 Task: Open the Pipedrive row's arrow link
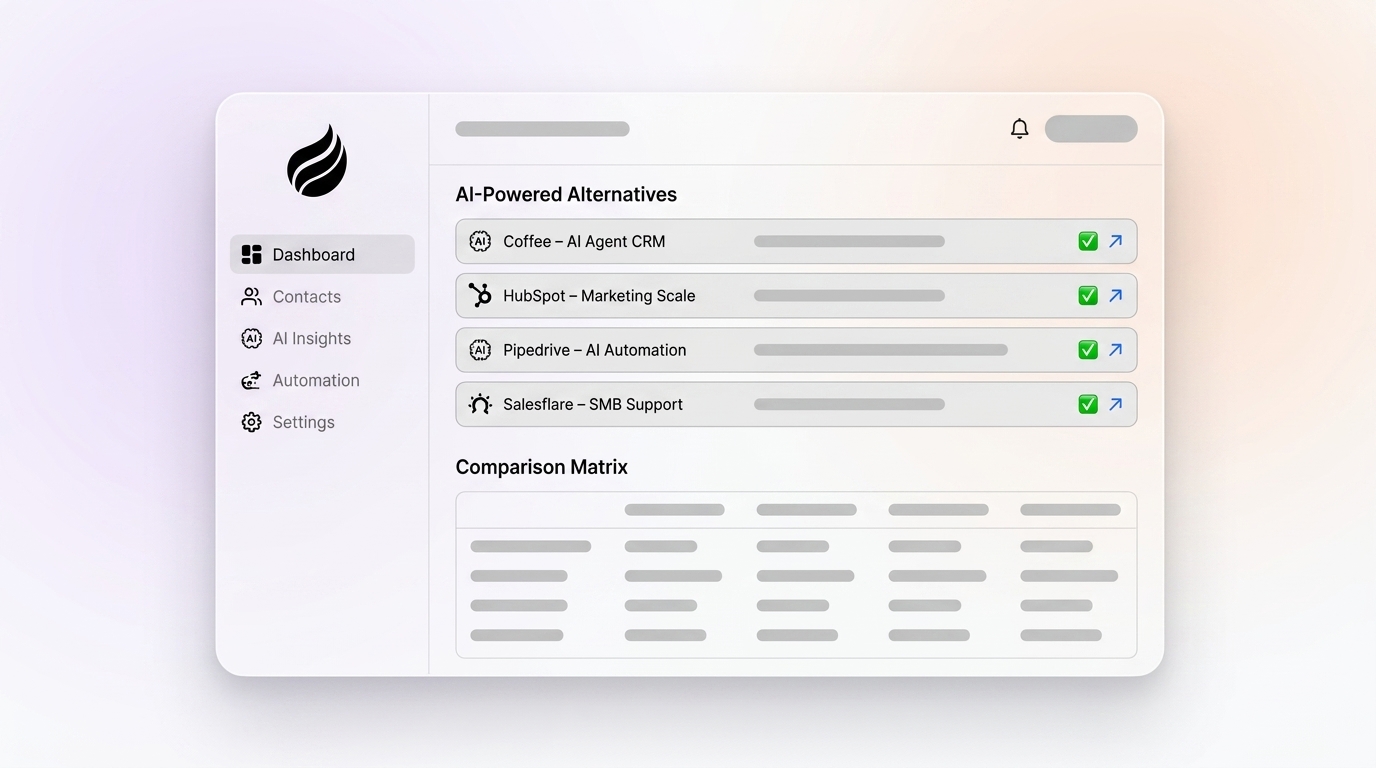[x=1116, y=350]
